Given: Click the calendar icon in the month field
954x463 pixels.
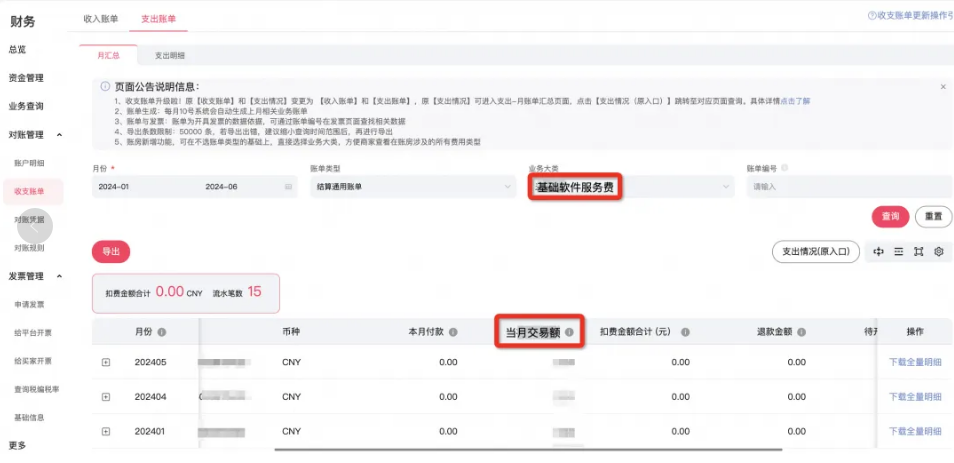Looking at the screenshot, I should (288, 187).
